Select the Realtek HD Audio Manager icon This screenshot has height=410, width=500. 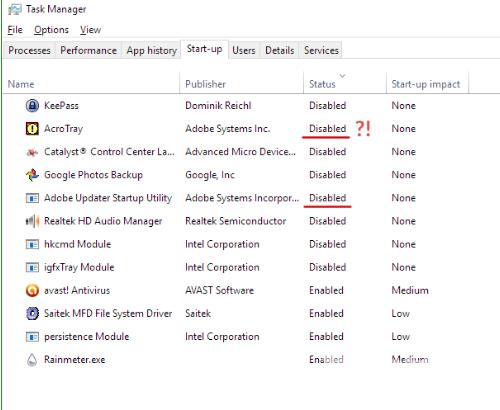32,221
